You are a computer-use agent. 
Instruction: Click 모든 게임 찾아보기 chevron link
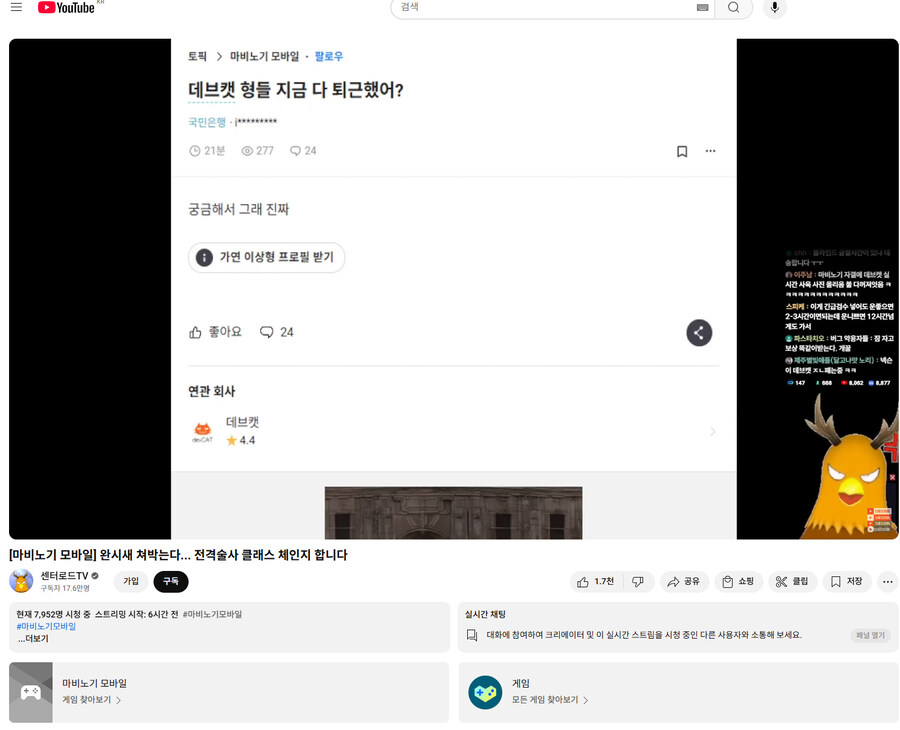[x=550, y=700]
